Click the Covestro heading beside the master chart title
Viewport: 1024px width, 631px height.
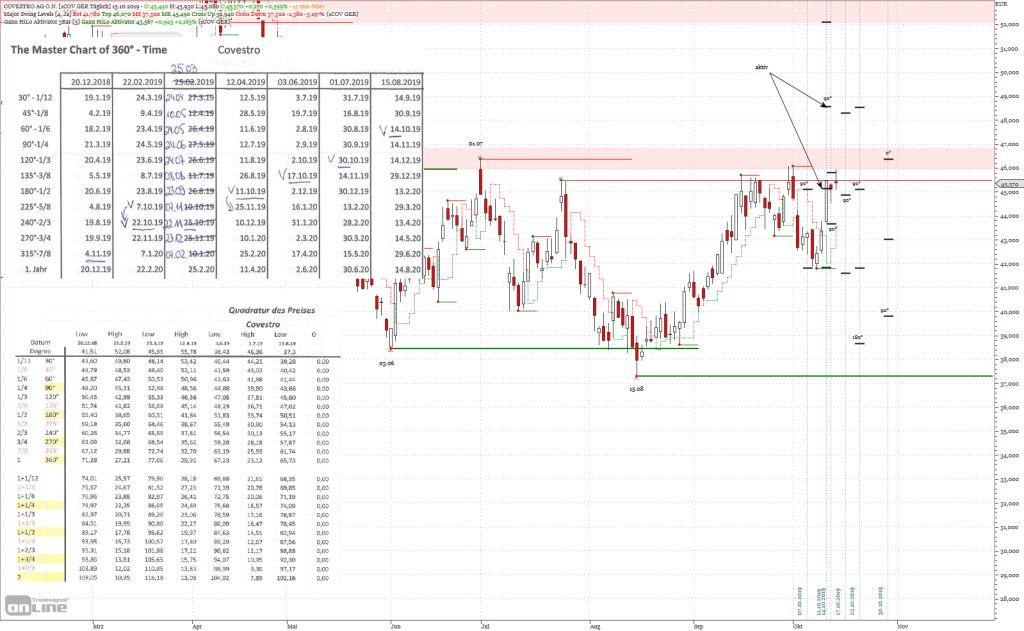pyautogui.click(x=238, y=50)
